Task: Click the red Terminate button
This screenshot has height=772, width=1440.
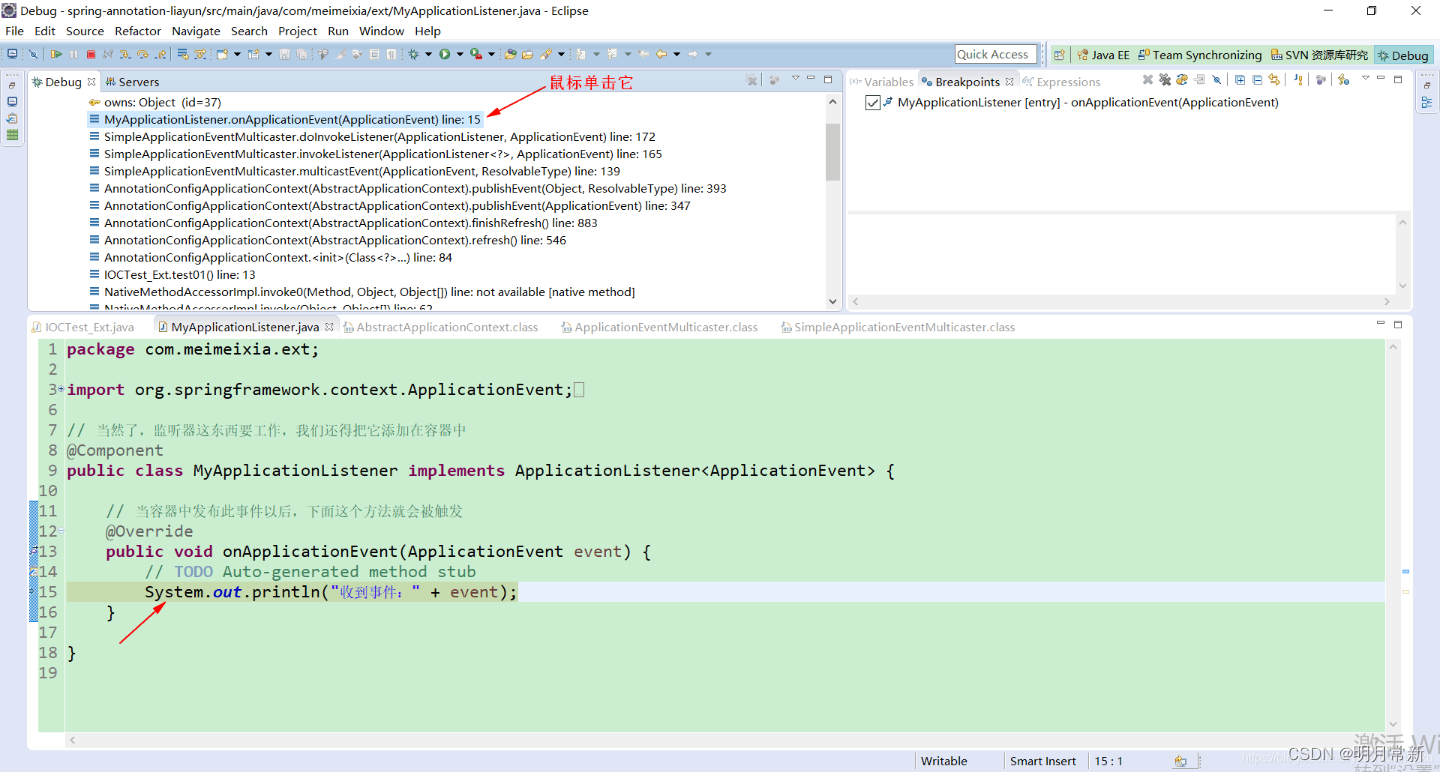Action: tap(91, 54)
